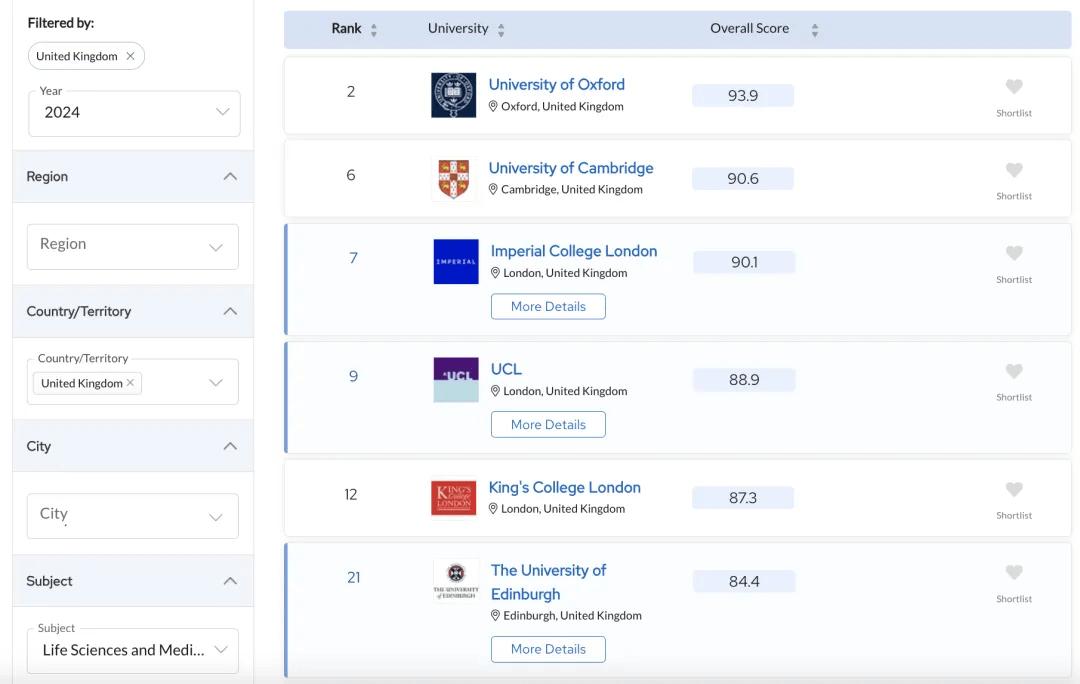This screenshot has width=1080, height=684.
Task: Click rank number 21 for Edinburgh
Action: click(x=353, y=577)
